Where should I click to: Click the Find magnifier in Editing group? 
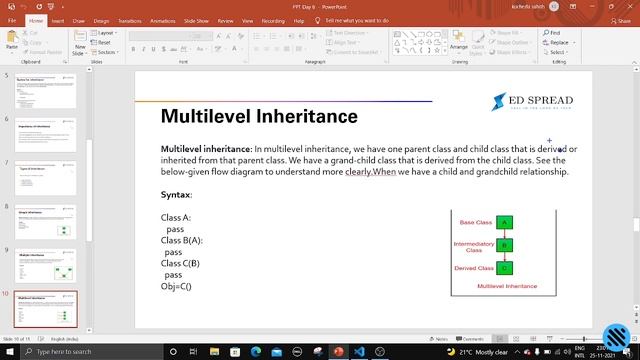point(551,33)
